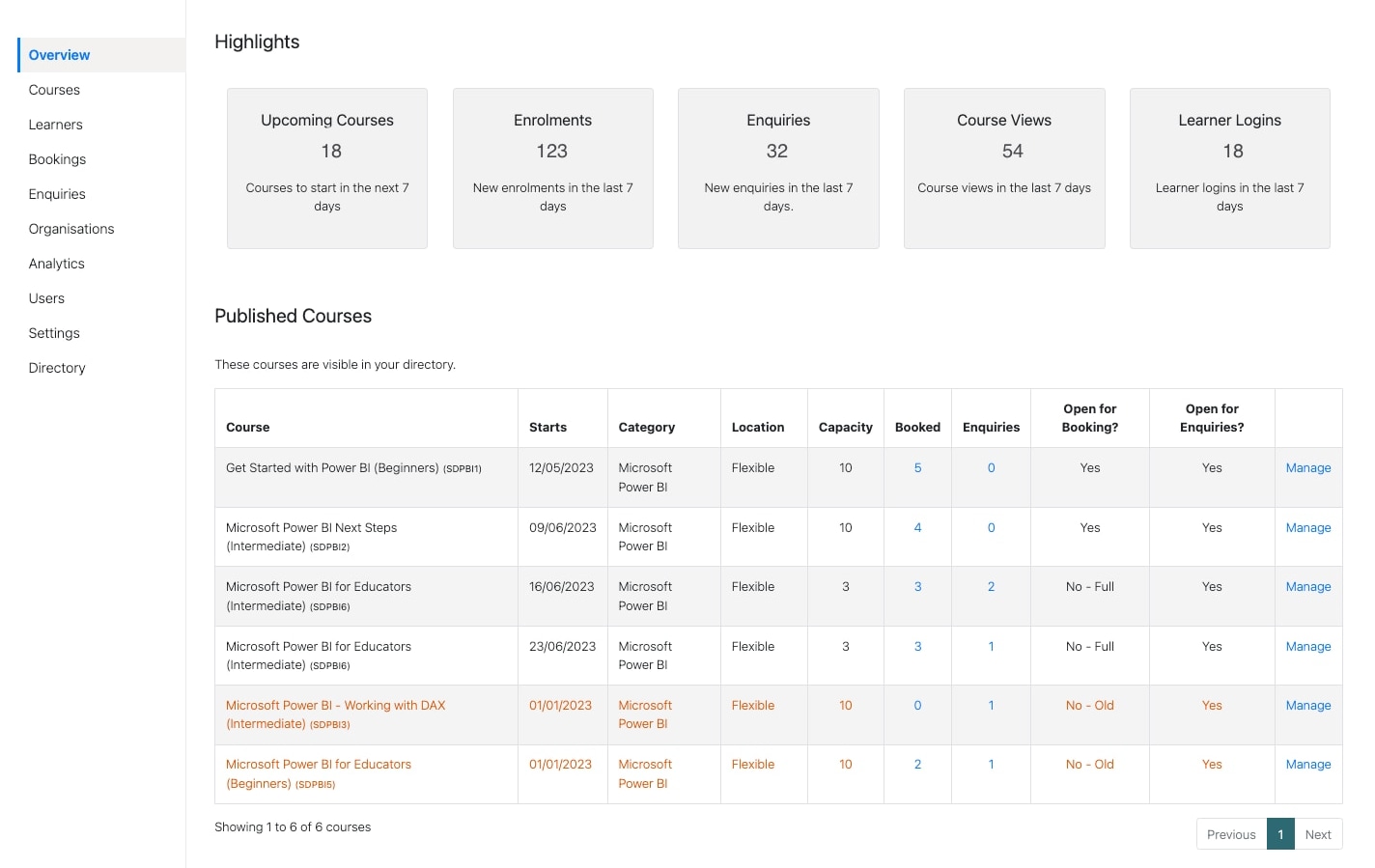Screen dimensions: 1375x868
Task: Manage the Microsoft Power BI Next Steps course
Action: pos(1307,527)
